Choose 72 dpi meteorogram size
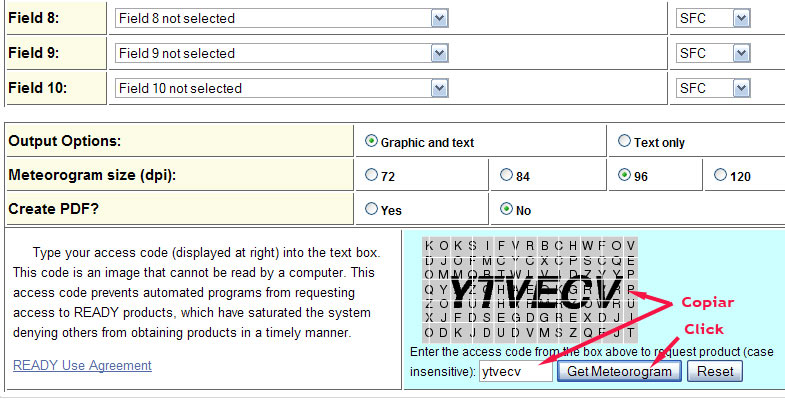The width and height of the screenshot is (785, 403). (x=371, y=175)
